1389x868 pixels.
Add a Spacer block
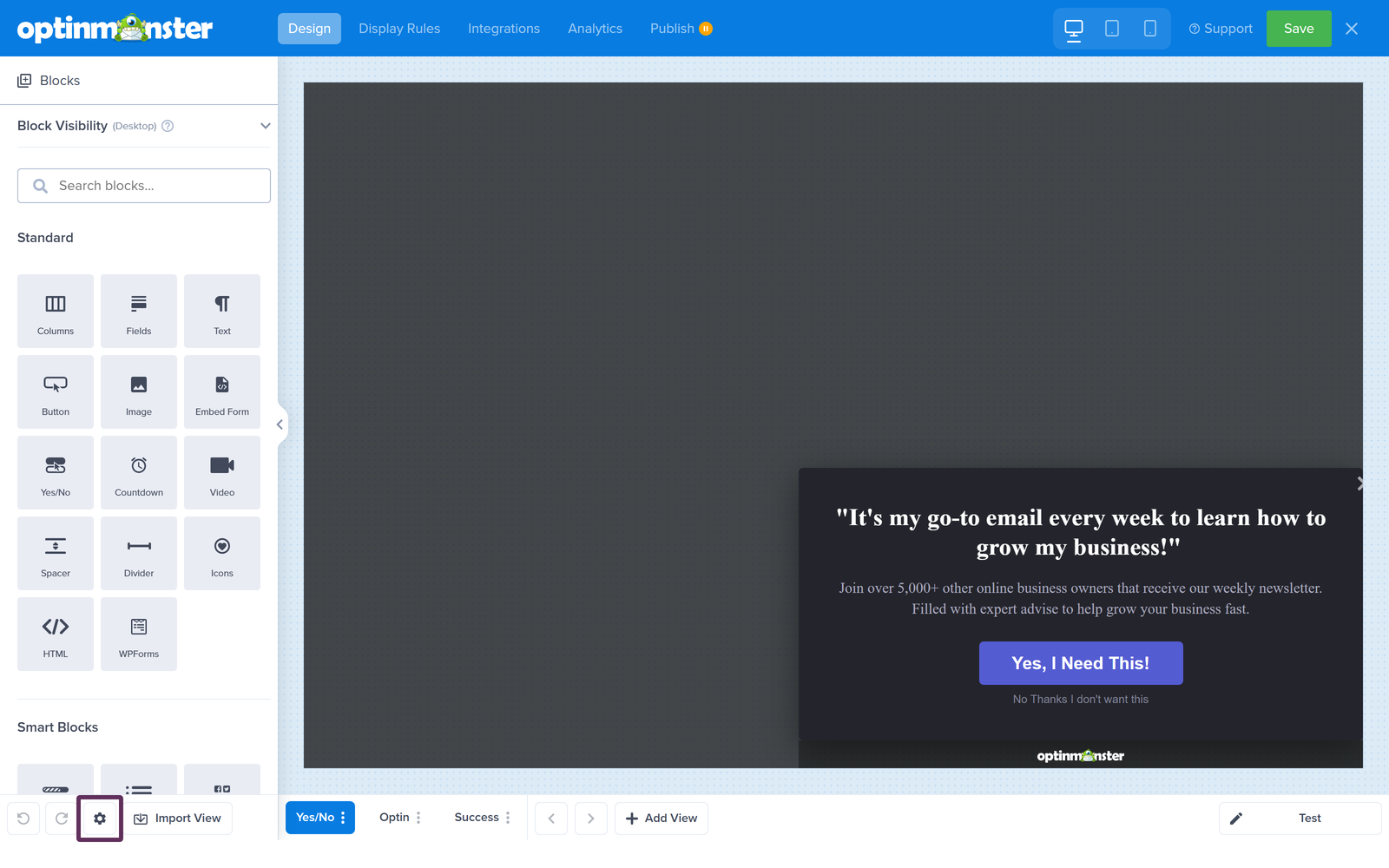tap(56, 553)
